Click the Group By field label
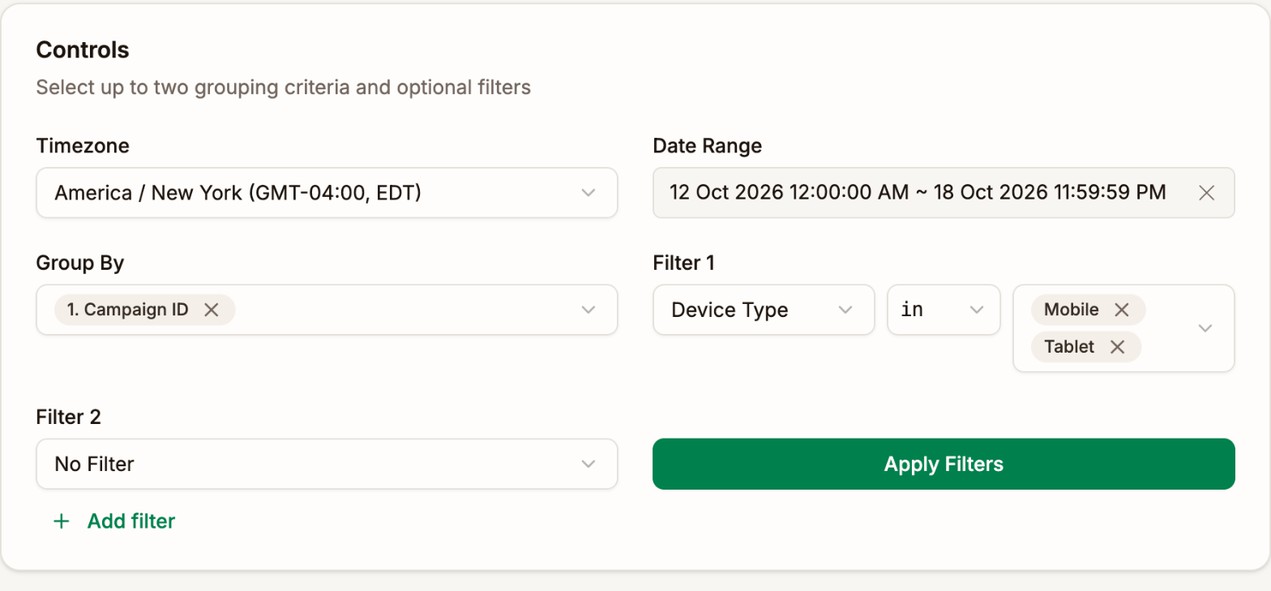Screen dimensions: 1271x591 [x=80, y=263]
